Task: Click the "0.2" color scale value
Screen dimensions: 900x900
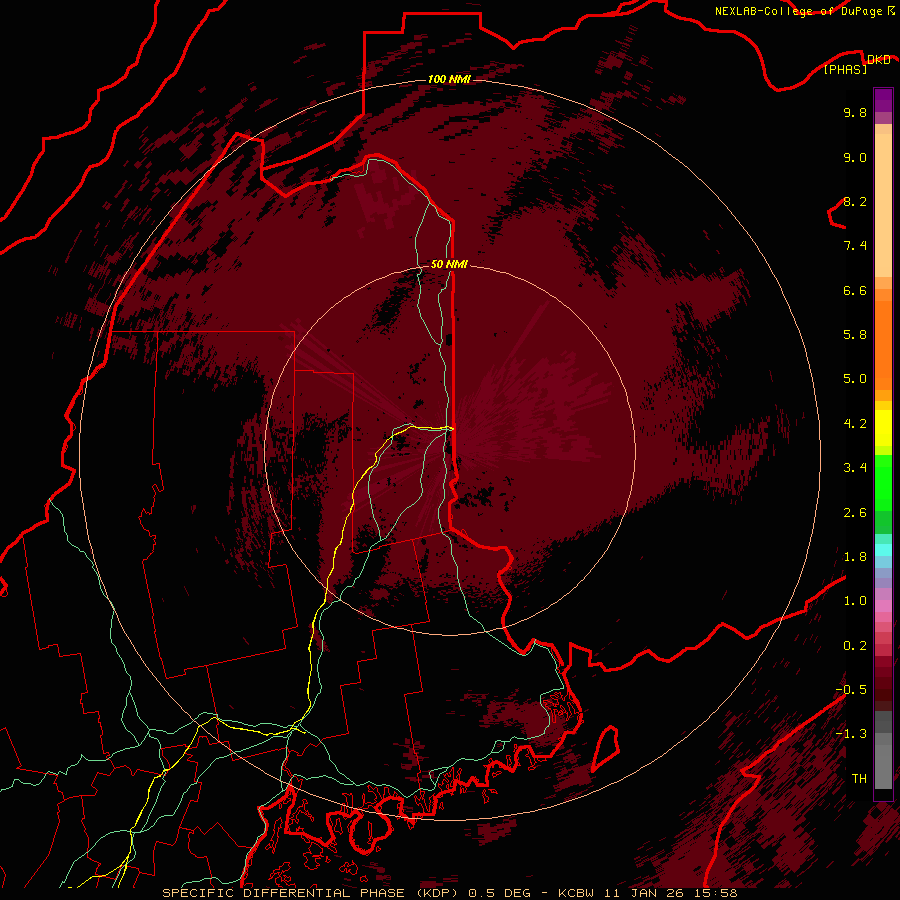Action: pos(855,646)
